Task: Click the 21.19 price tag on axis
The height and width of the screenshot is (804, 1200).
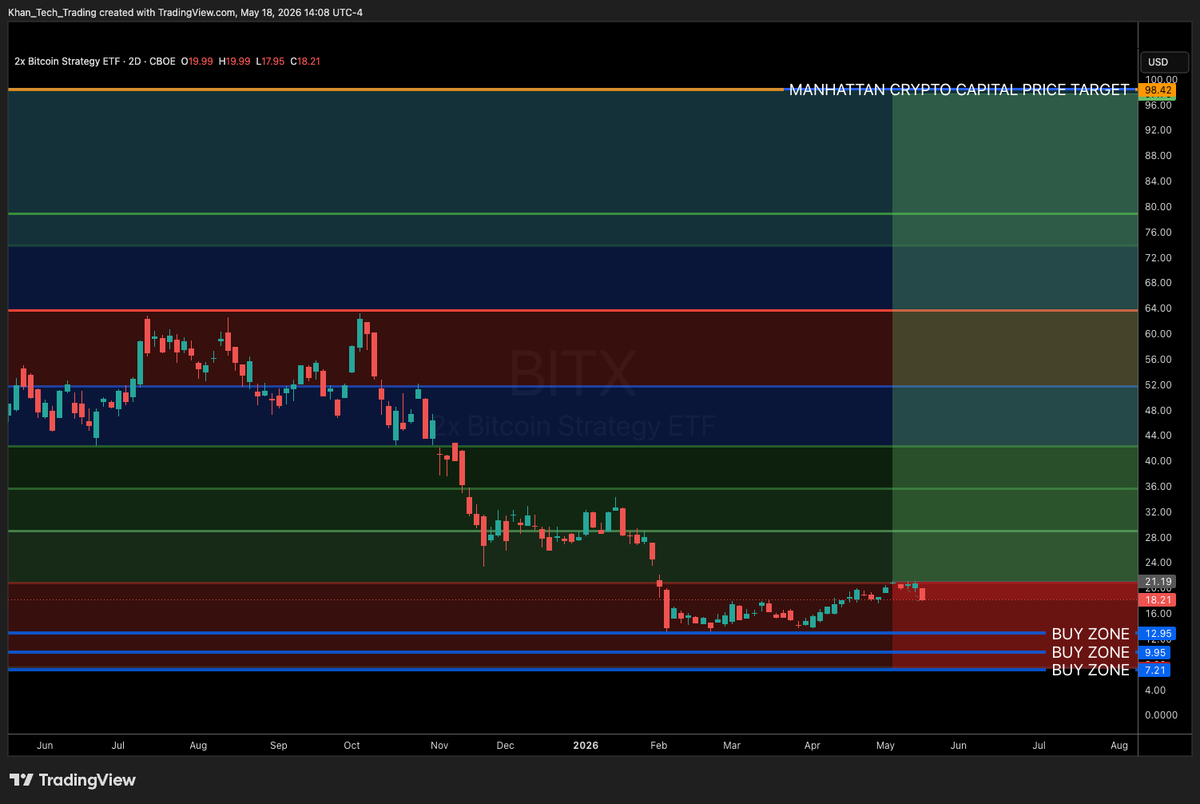Action: 1157,582
